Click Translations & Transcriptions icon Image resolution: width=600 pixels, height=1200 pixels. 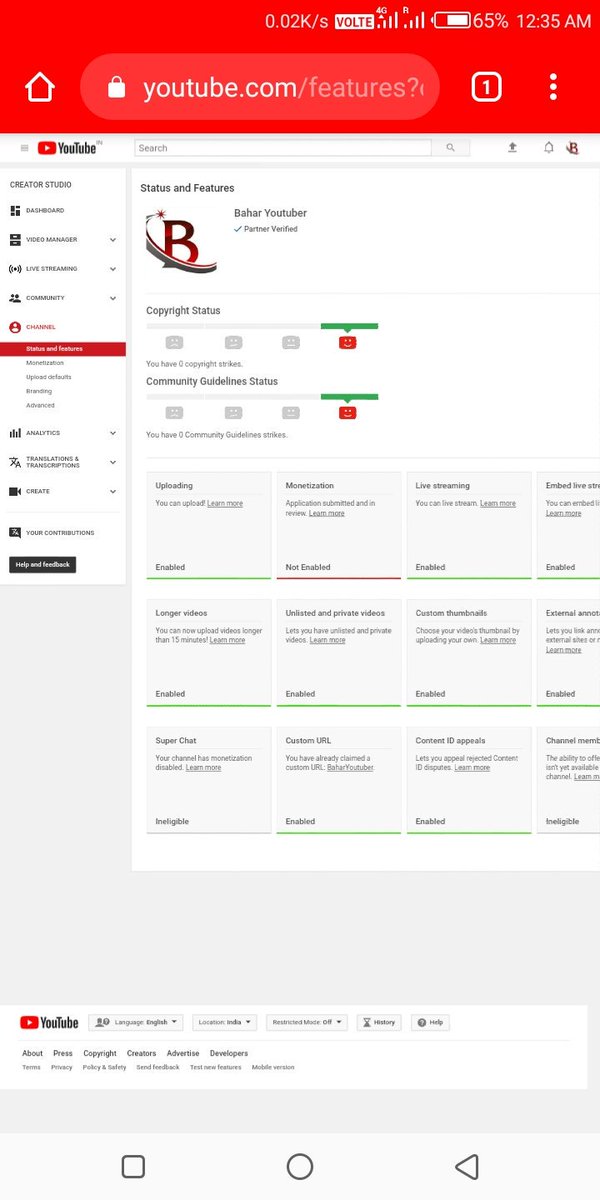(x=15, y=462)
